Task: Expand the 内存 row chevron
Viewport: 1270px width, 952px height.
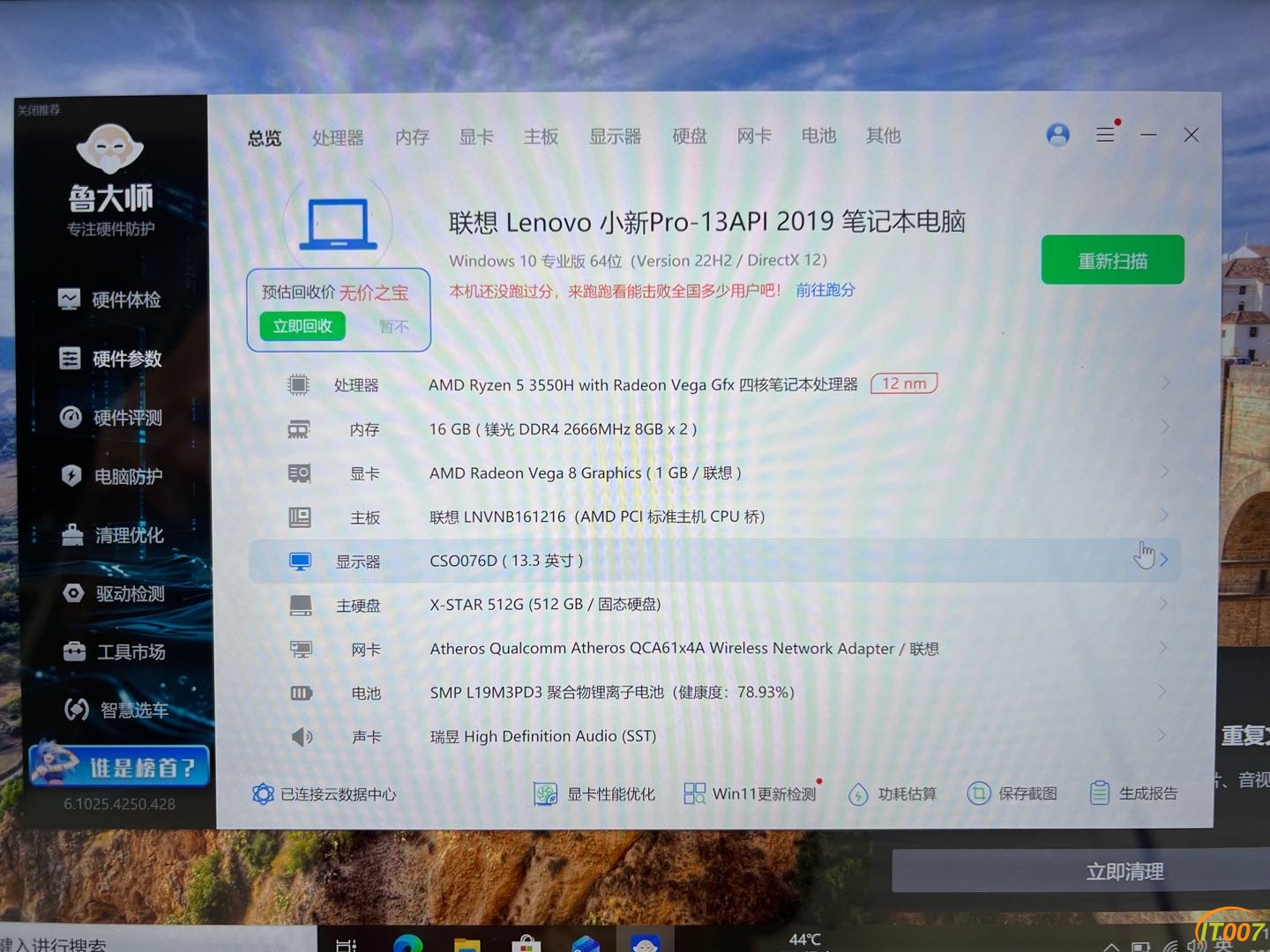Action: pos(1165,427)
